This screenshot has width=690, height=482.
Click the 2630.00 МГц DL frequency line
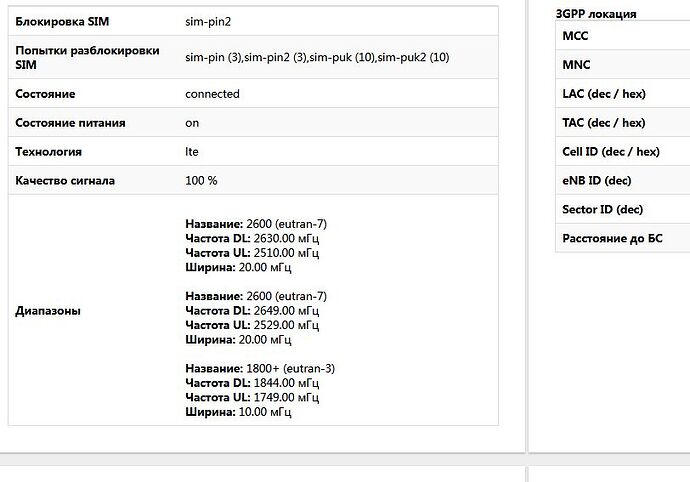tap(252, 239)
